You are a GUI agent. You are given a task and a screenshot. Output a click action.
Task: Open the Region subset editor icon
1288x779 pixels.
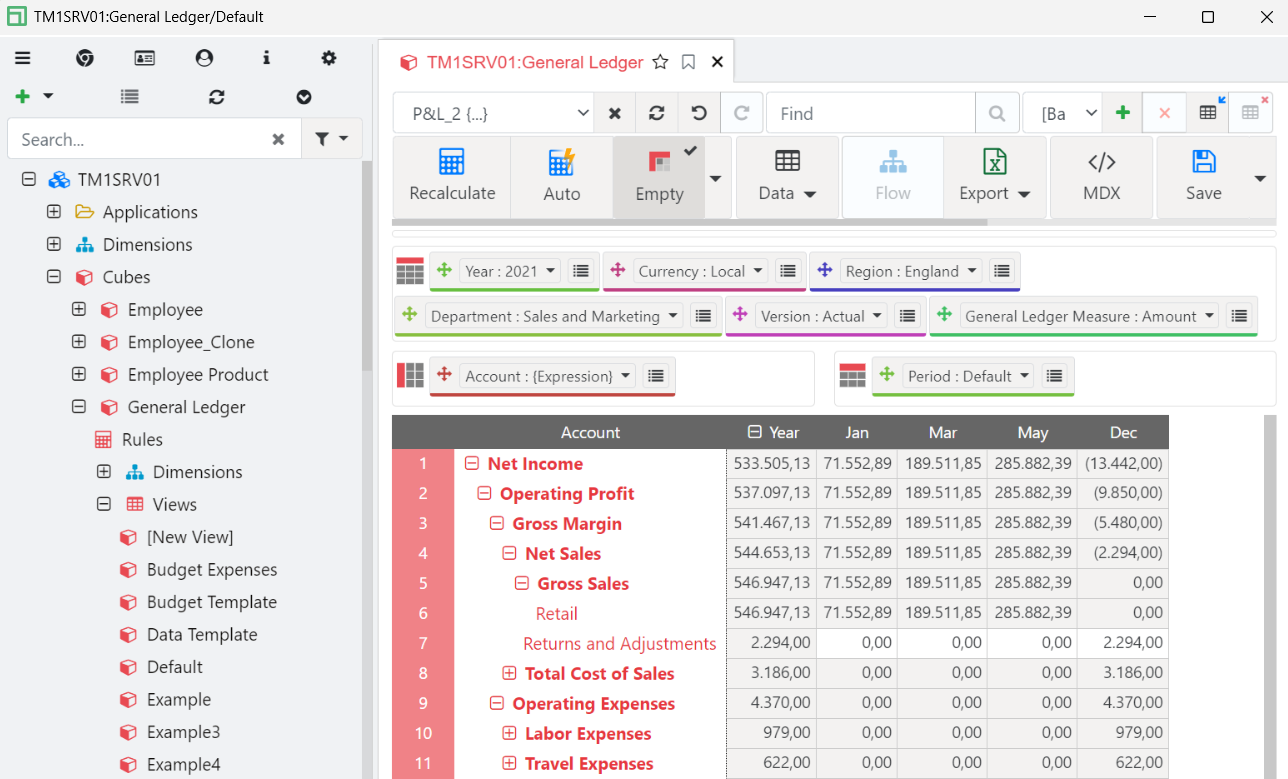tap(1002, 271)
